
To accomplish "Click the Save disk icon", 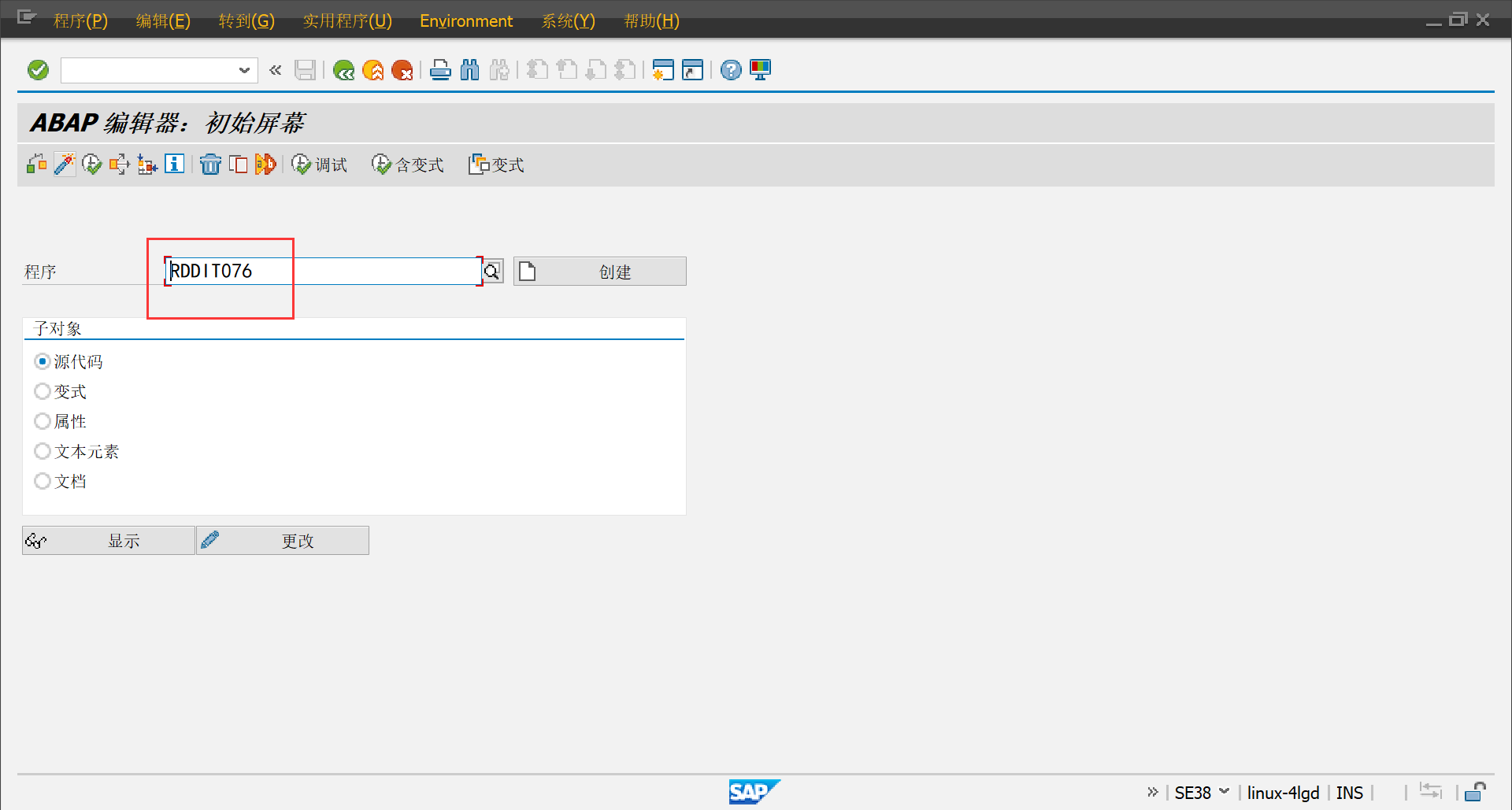I will tap(305, 70).
